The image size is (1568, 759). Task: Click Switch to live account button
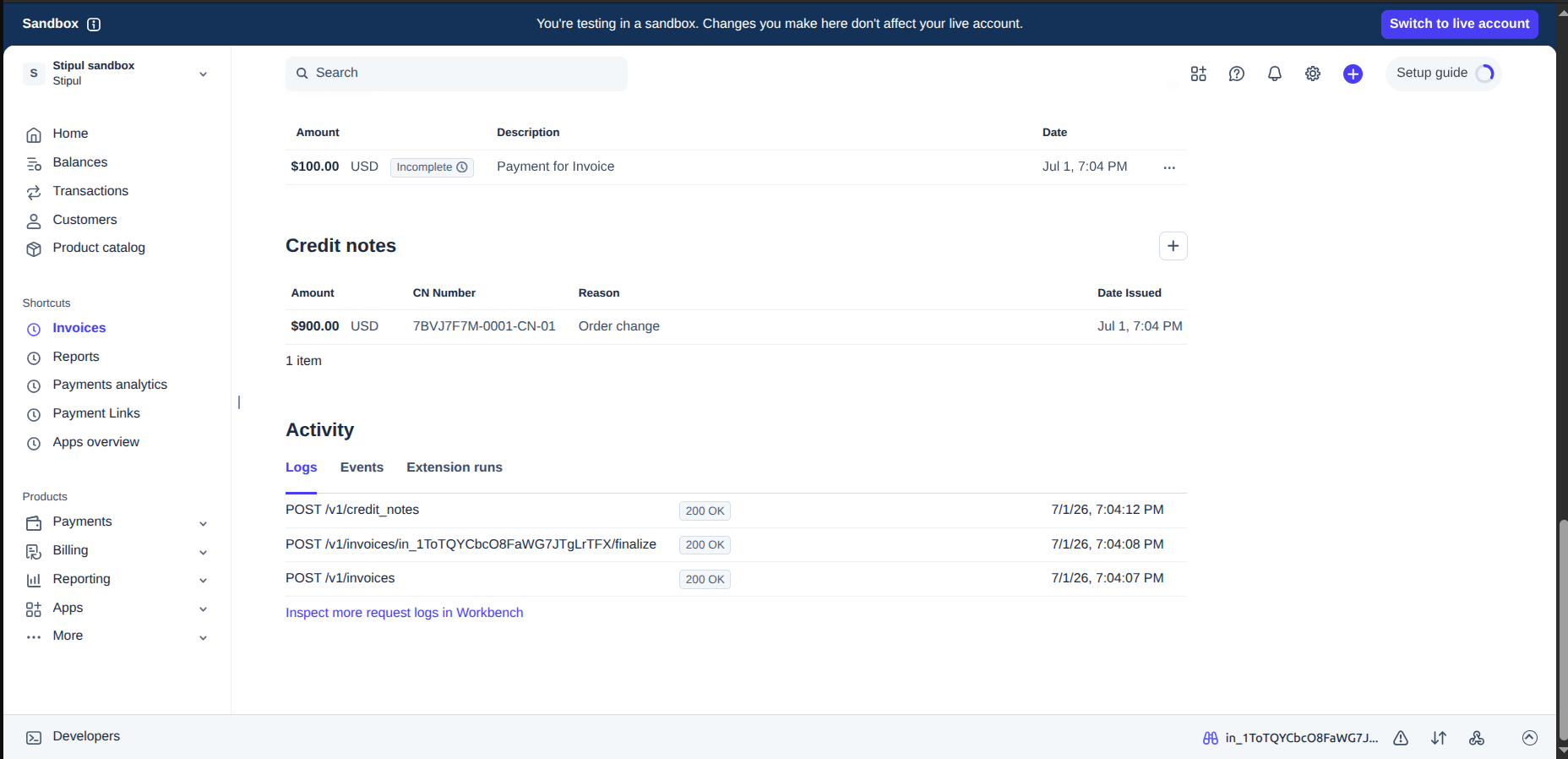click(1459, 24)
